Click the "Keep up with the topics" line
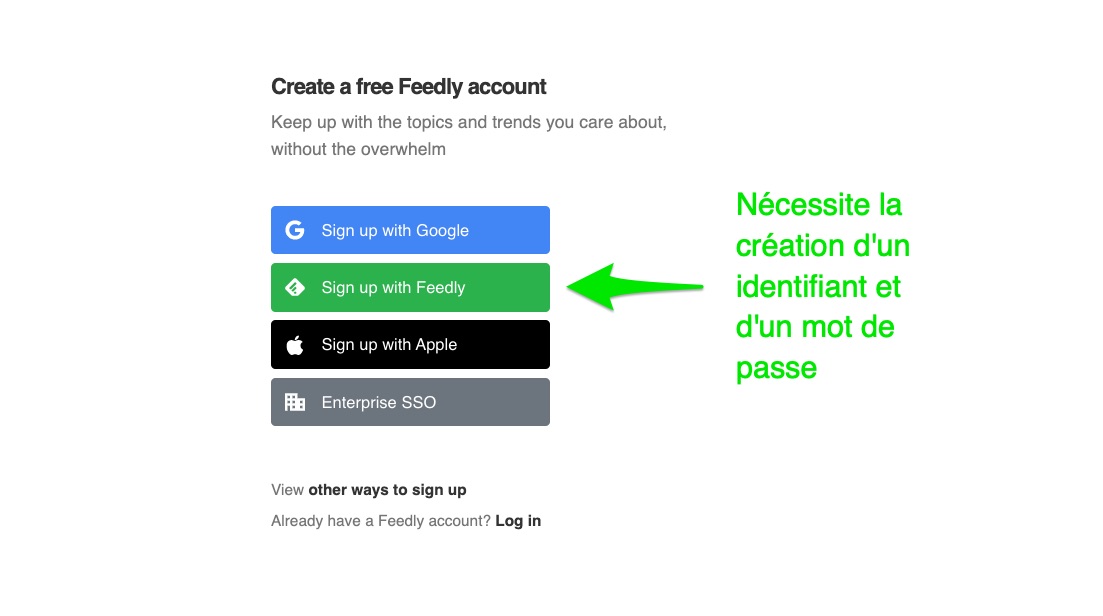The width and height of the screenshot is (1103, 616). (x=468, y=123)
